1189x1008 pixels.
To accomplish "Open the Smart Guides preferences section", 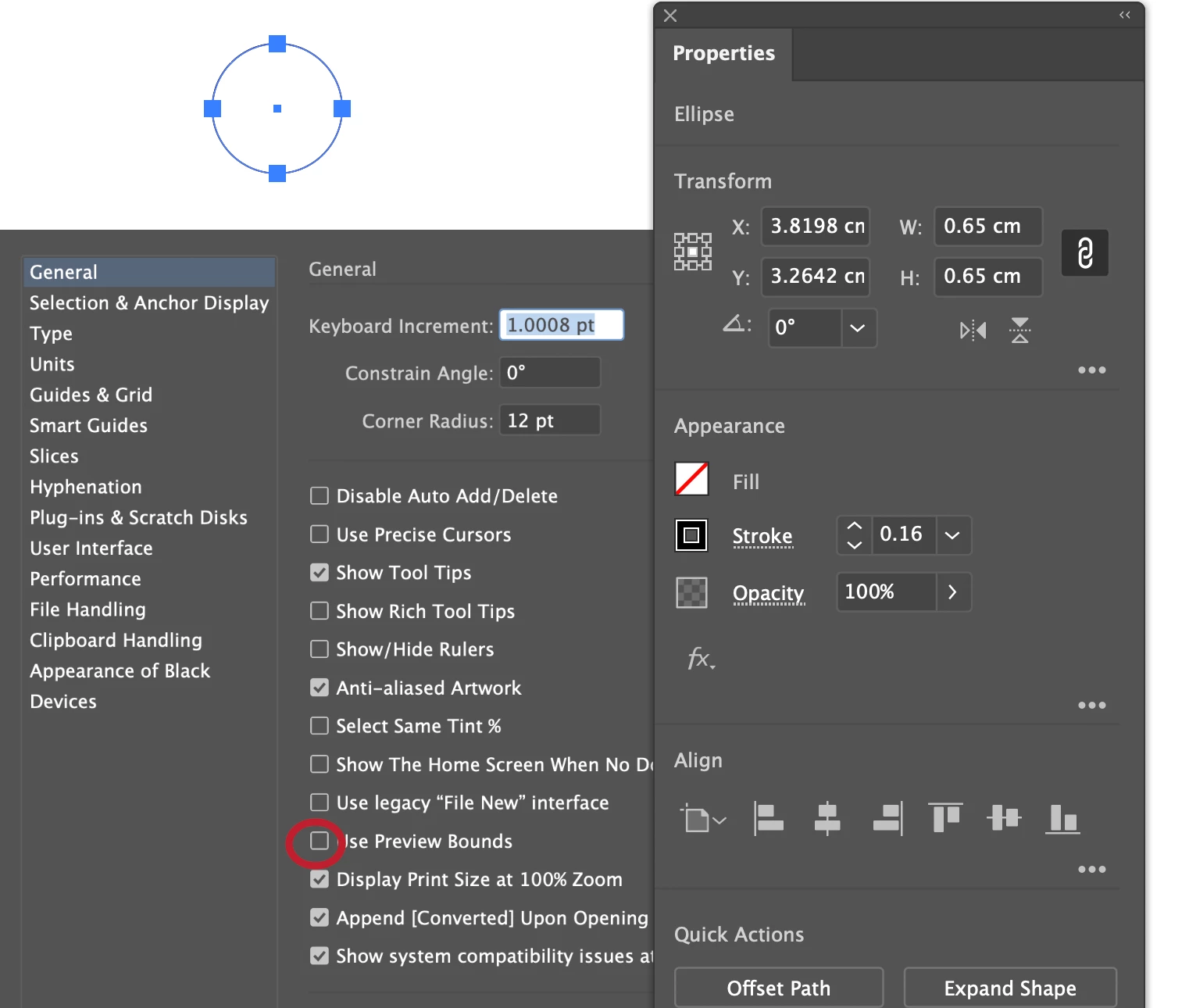I will (x=88, y=425).
